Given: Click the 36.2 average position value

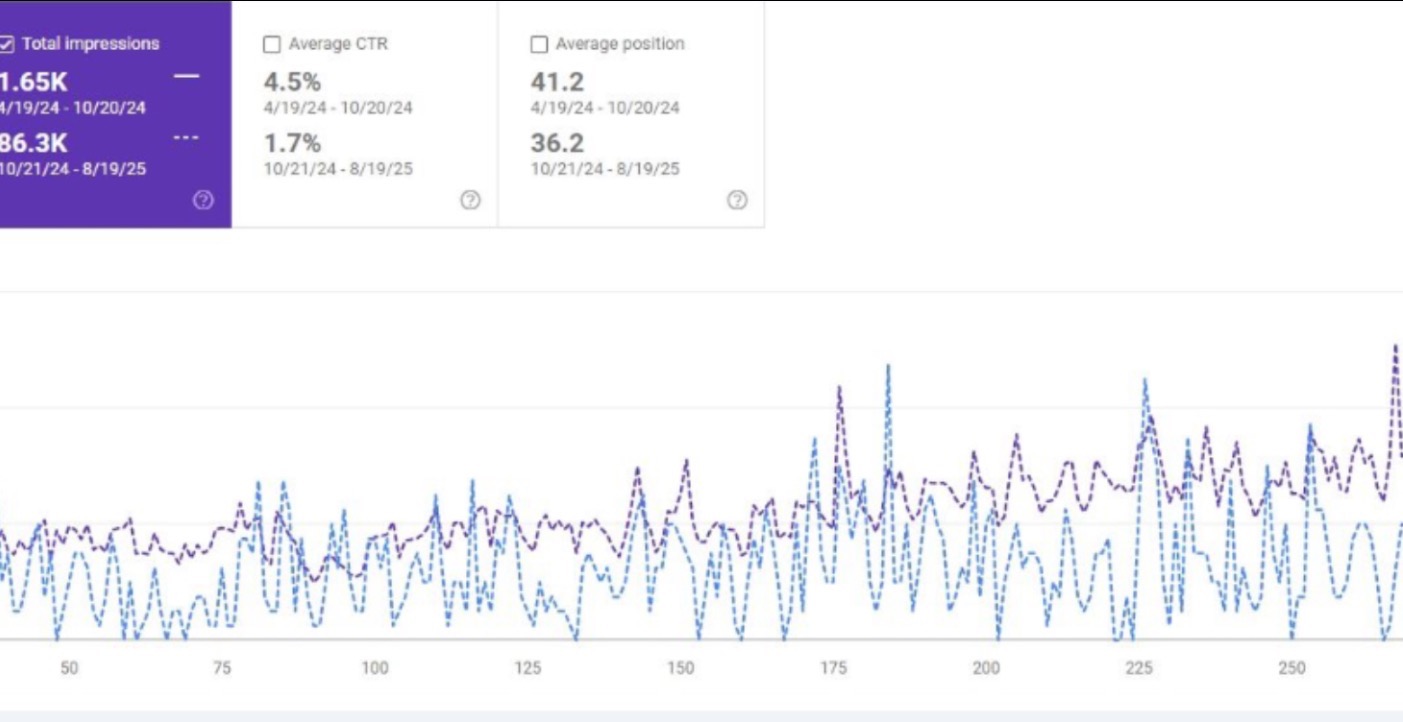Looking at the screenshot, I should [557, 143].
